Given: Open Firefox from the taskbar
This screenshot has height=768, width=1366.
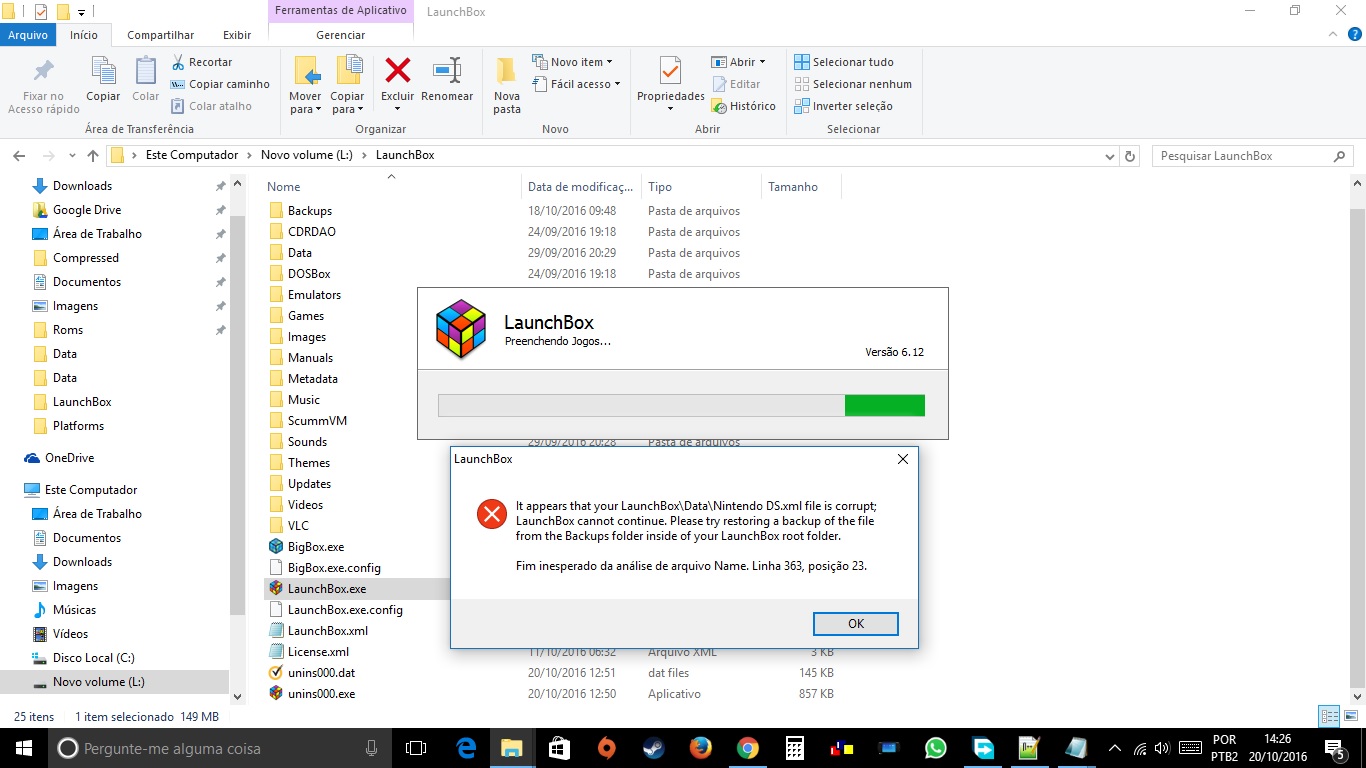Looking at the screenshot, I should [700, 748].
